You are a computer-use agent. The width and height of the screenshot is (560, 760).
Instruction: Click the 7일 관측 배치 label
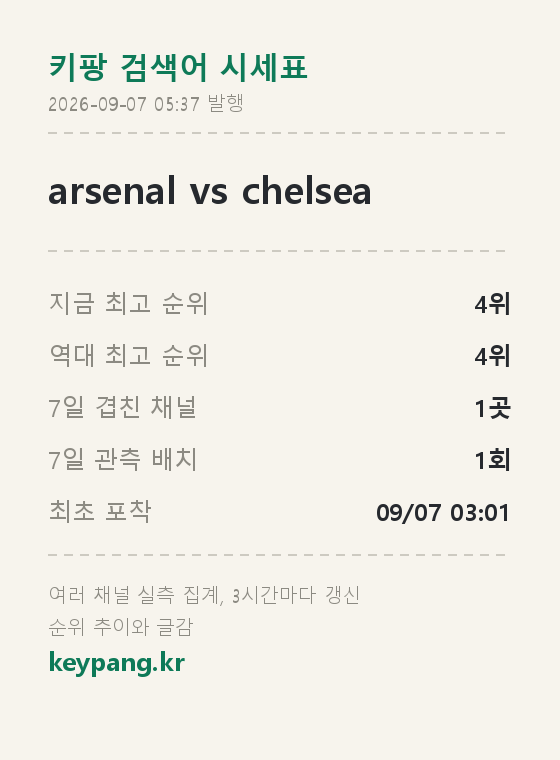123,459
